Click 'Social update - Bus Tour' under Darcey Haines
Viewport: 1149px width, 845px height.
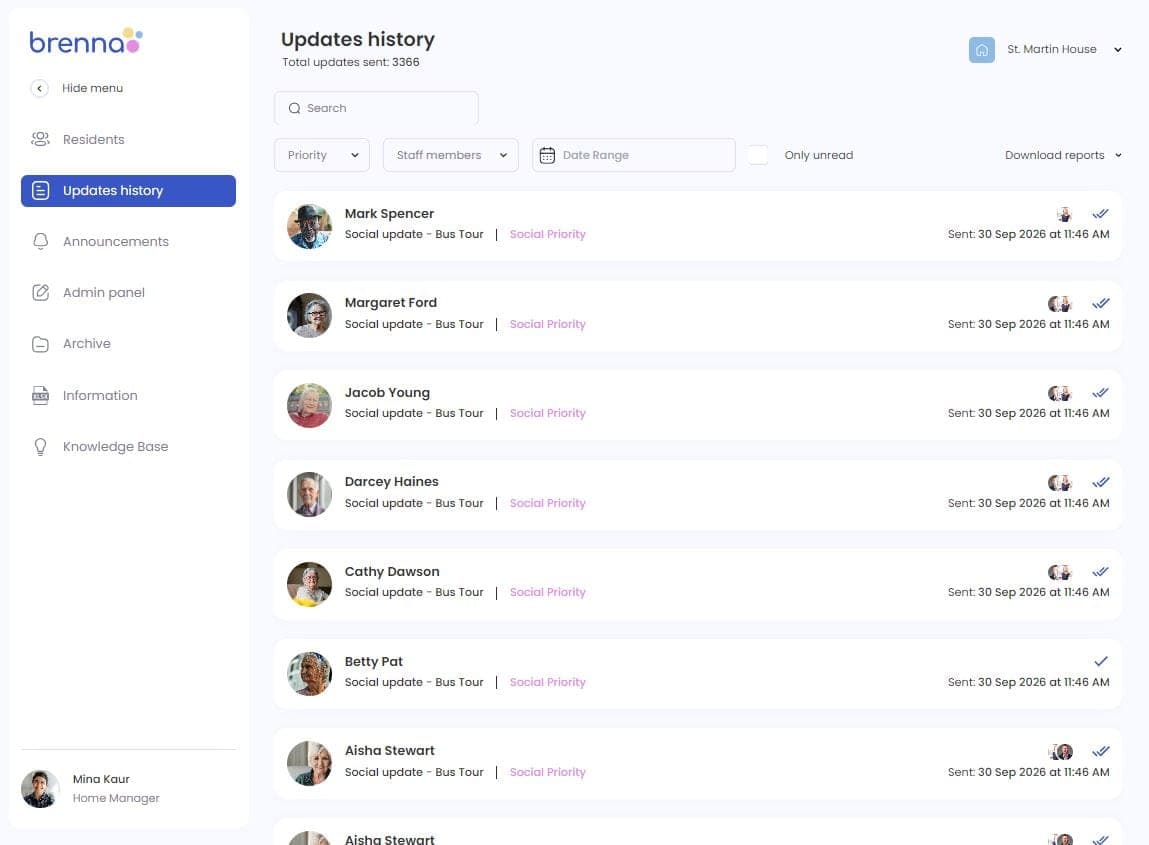point(414,503)
